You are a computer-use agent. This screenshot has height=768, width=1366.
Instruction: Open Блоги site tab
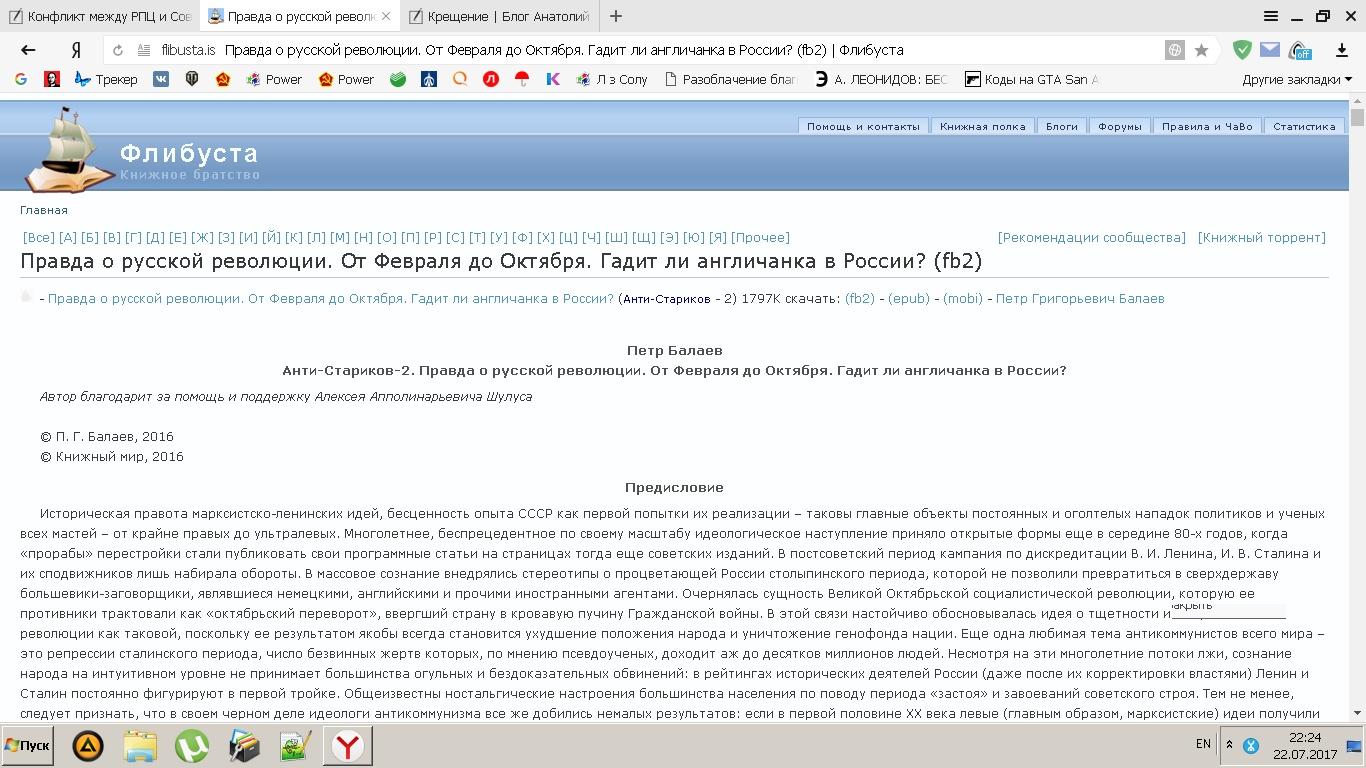point(1062,126)
